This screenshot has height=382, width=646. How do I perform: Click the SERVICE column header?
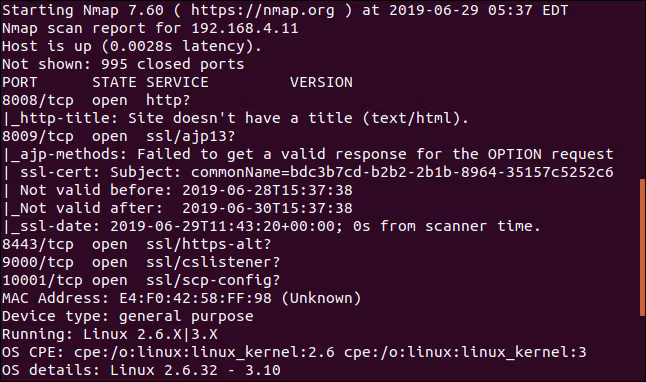[177, 82]
